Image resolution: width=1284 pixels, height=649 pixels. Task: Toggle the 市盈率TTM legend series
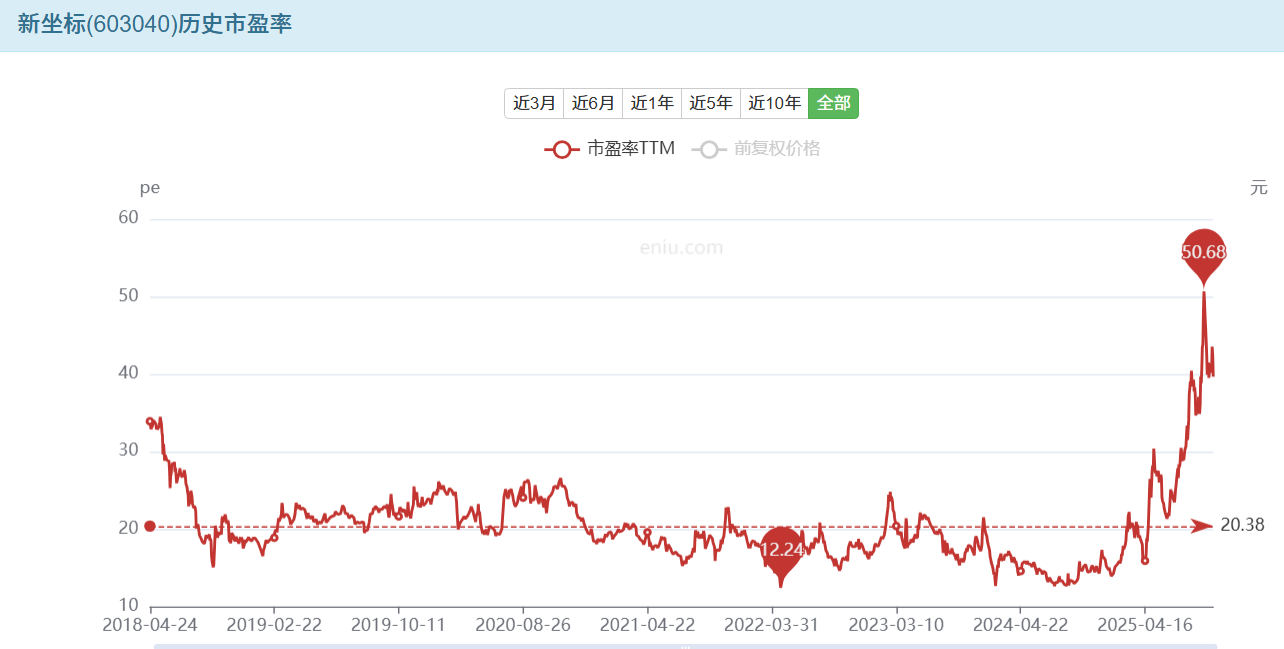(610, 149)
